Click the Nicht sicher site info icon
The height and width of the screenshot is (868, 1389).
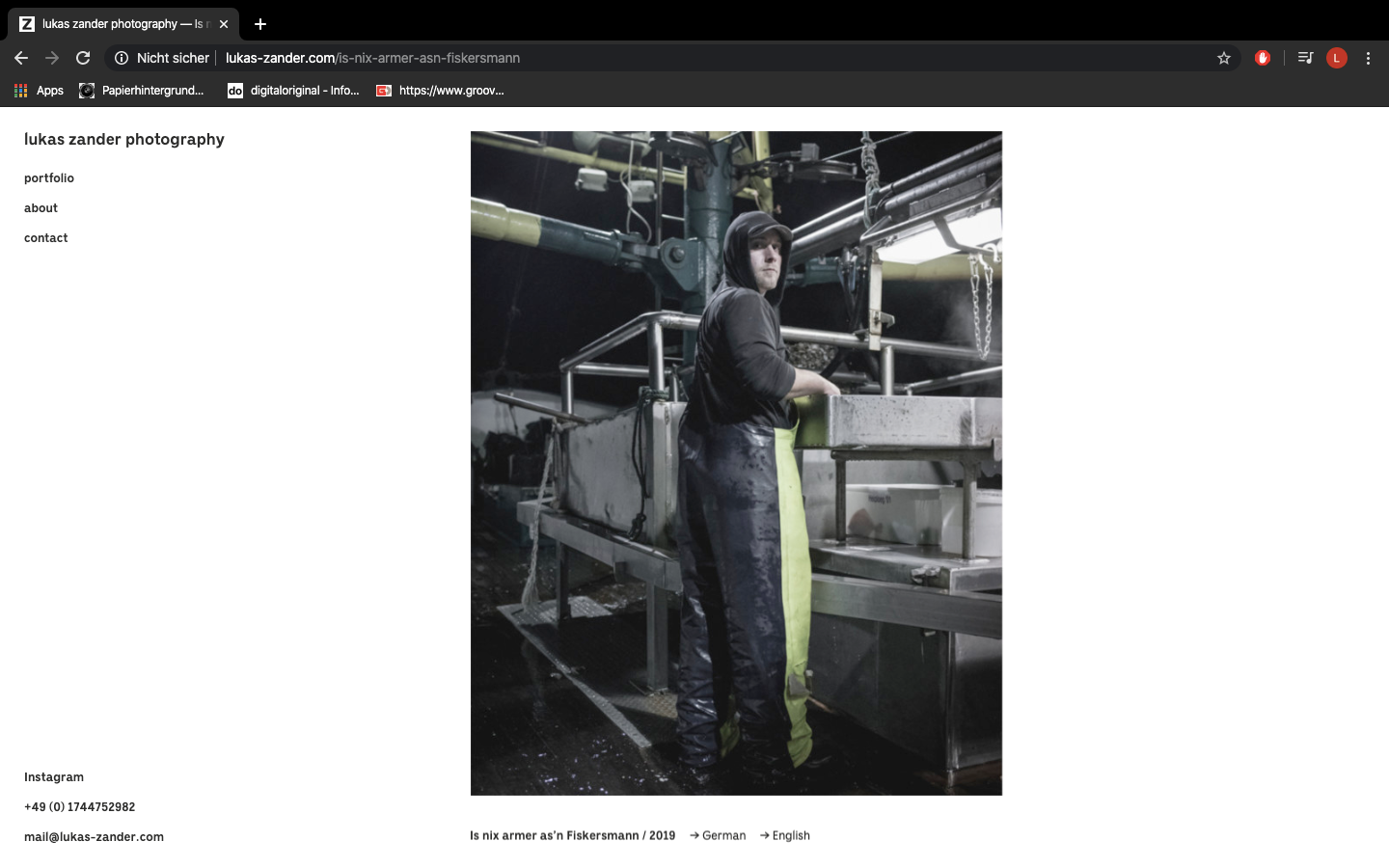tap(122, 58)
